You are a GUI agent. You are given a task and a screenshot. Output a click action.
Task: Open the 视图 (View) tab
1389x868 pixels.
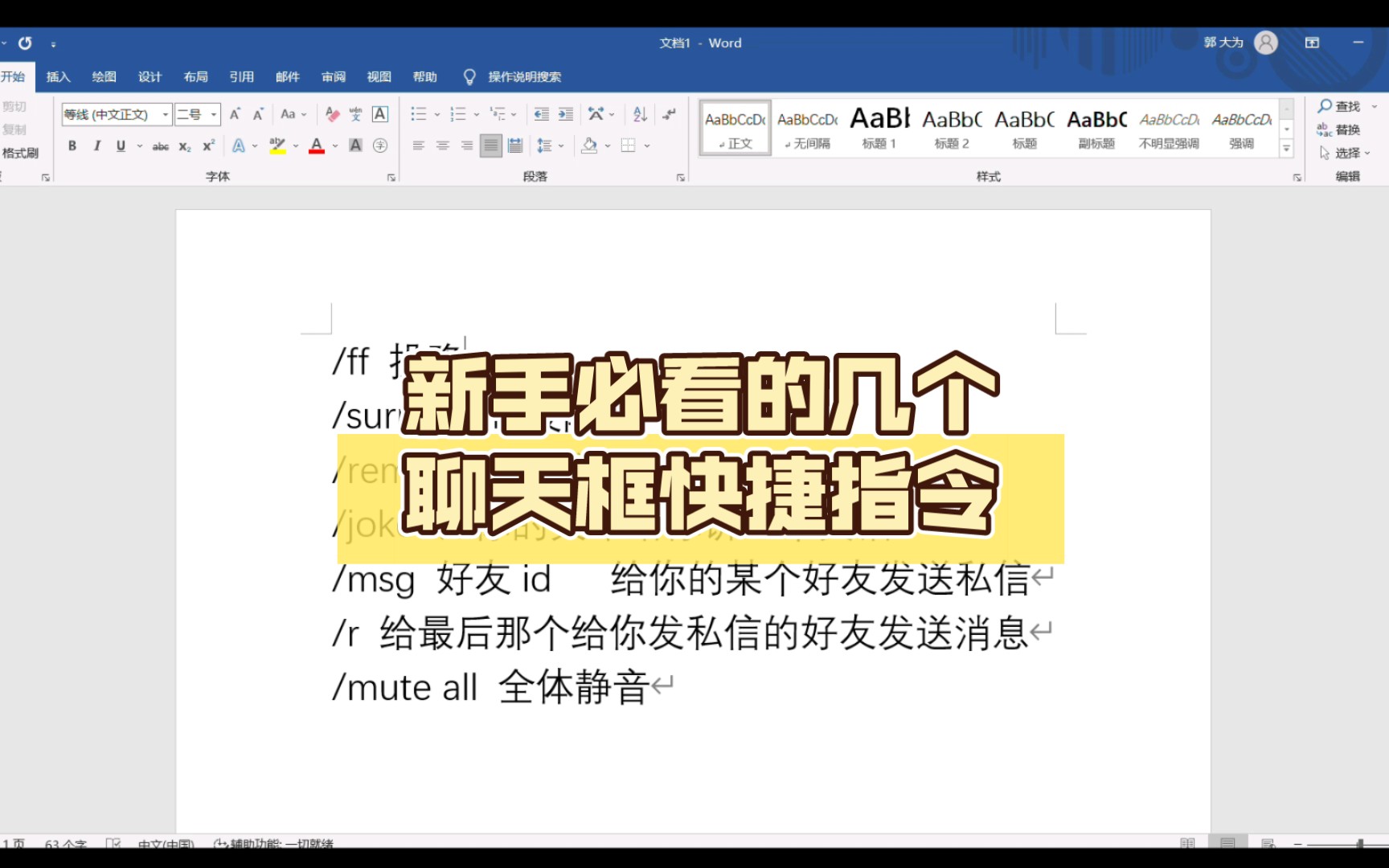click(379, 77)
